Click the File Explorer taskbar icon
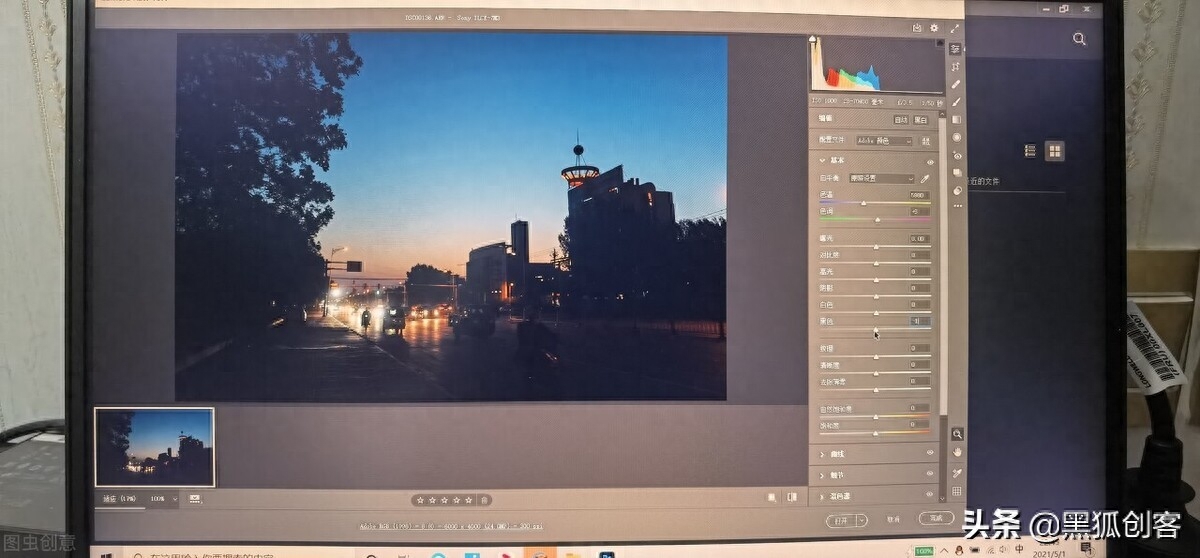 573,554
